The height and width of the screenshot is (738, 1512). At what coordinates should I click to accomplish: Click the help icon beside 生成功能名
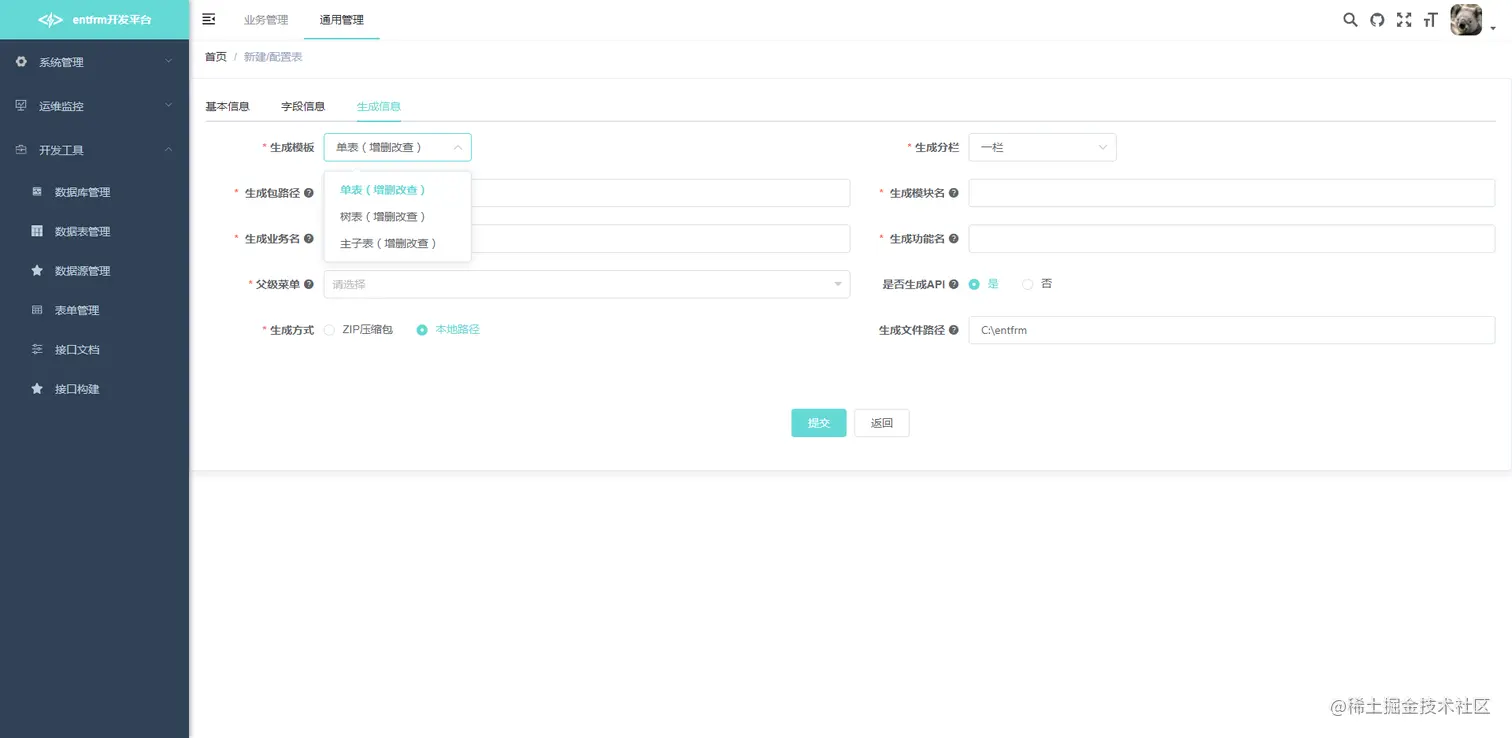pyautogui.click(x=954, y=239)
